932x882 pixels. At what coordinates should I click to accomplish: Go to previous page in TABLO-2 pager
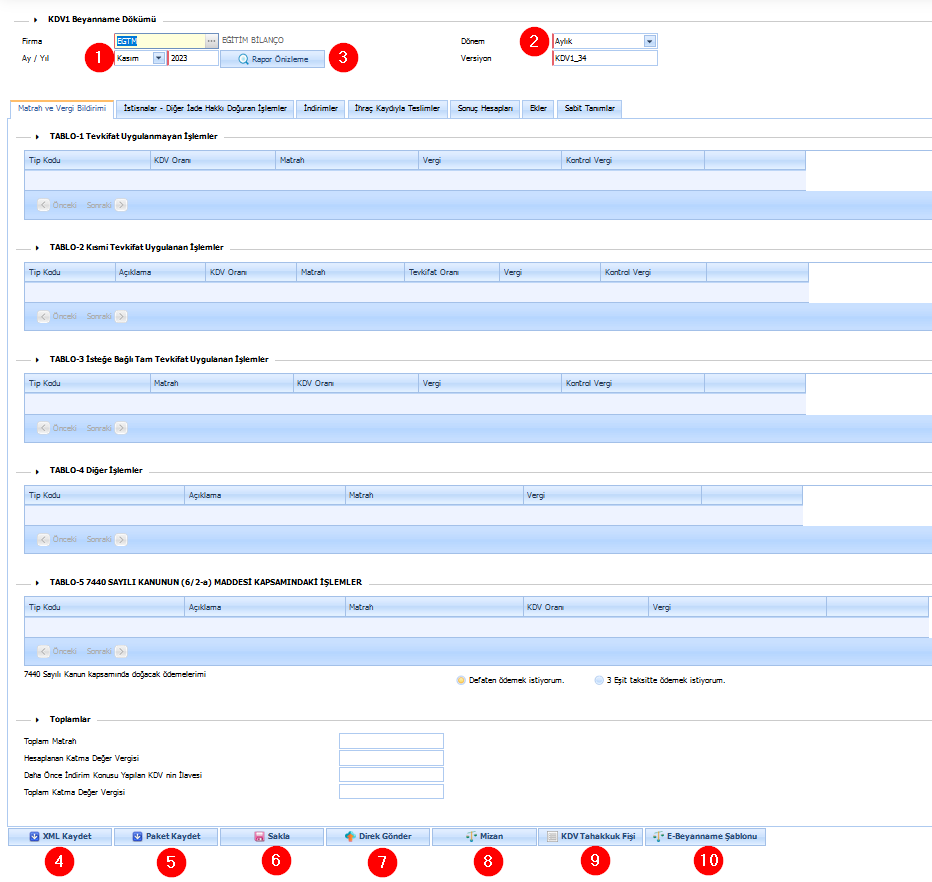pos(43,316)
